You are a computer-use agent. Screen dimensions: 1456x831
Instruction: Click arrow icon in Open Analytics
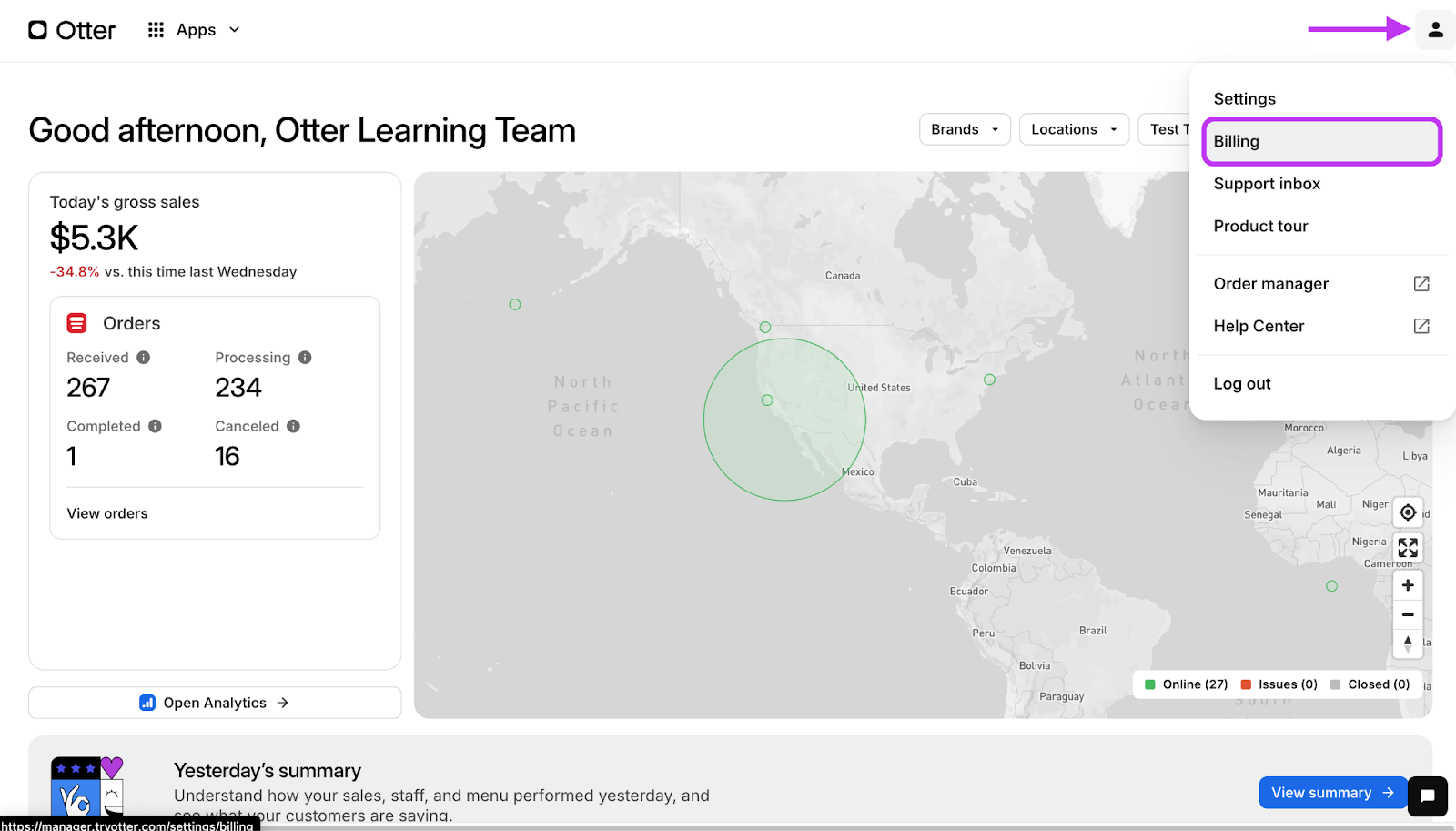coord(283,703)
